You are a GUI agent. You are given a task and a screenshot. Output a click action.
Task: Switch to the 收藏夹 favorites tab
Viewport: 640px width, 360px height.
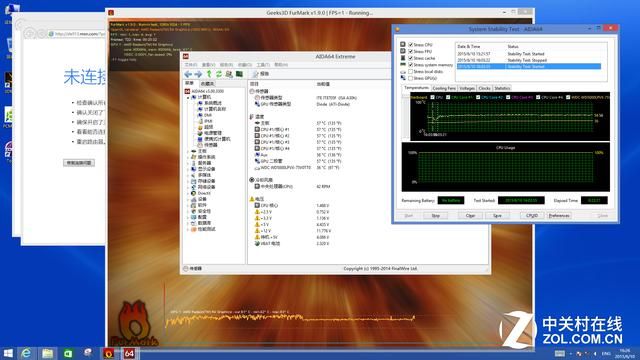click(x=207, y=84)
